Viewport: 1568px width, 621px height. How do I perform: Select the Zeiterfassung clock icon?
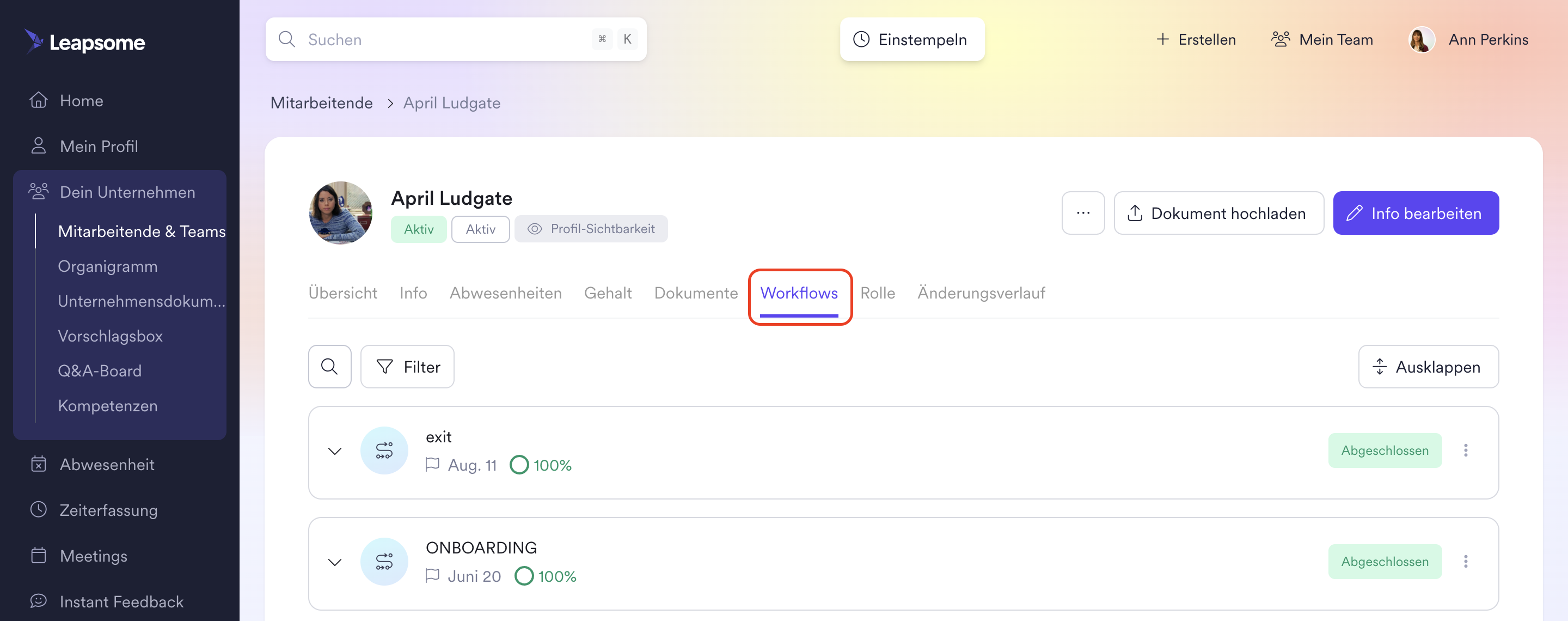tap(38, 509)
